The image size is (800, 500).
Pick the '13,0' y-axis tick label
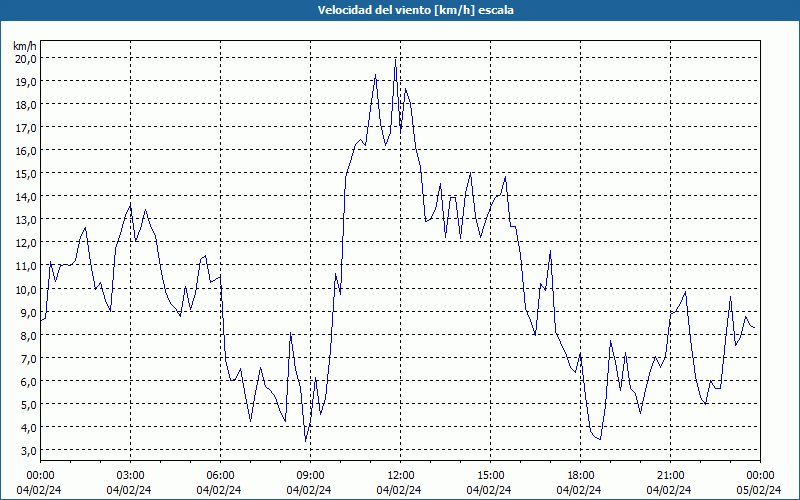point(26,220)
